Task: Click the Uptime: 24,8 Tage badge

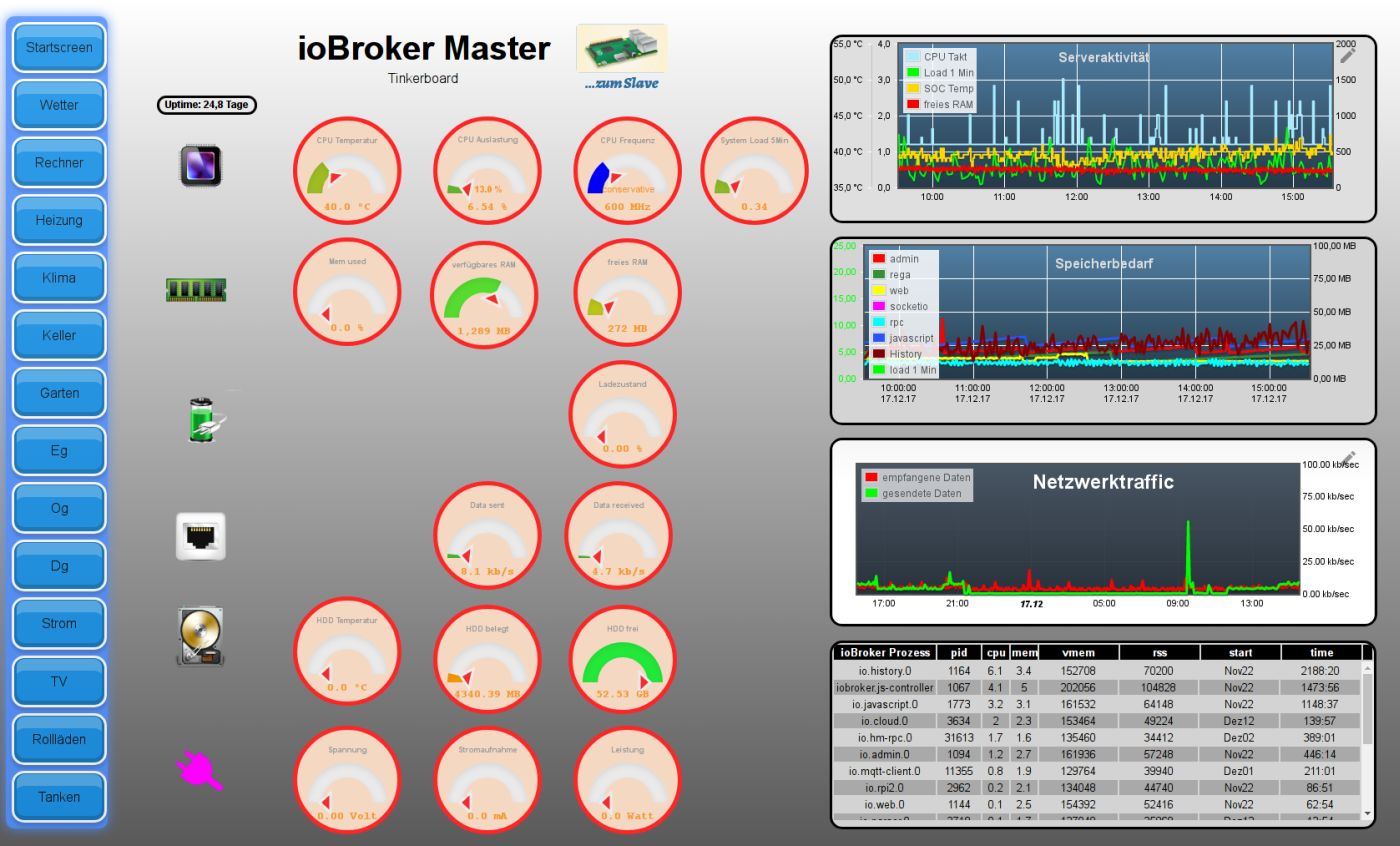Action: (207, 104)
